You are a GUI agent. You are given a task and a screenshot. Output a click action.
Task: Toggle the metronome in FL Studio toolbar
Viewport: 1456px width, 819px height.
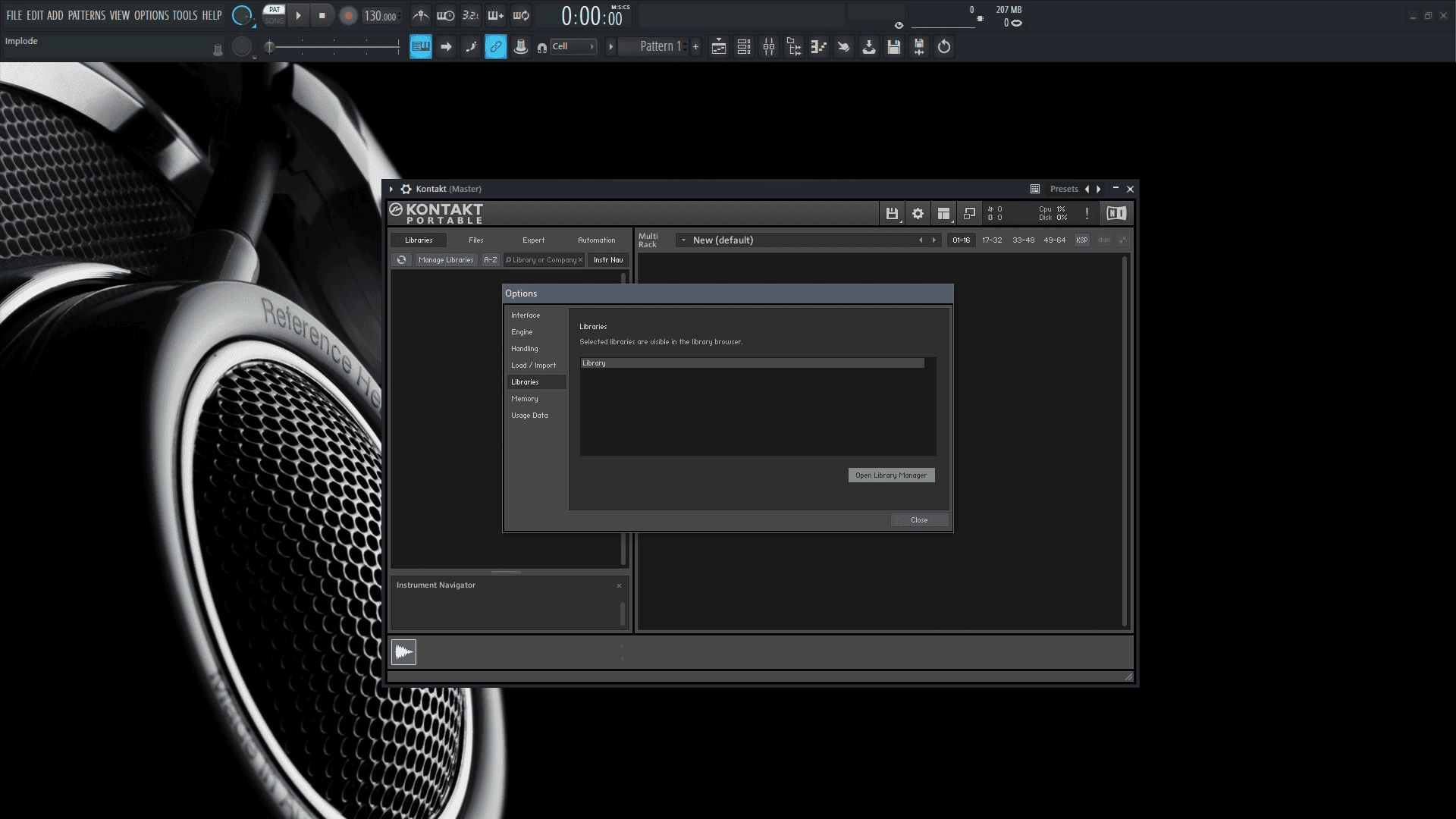tap(420, 15)
